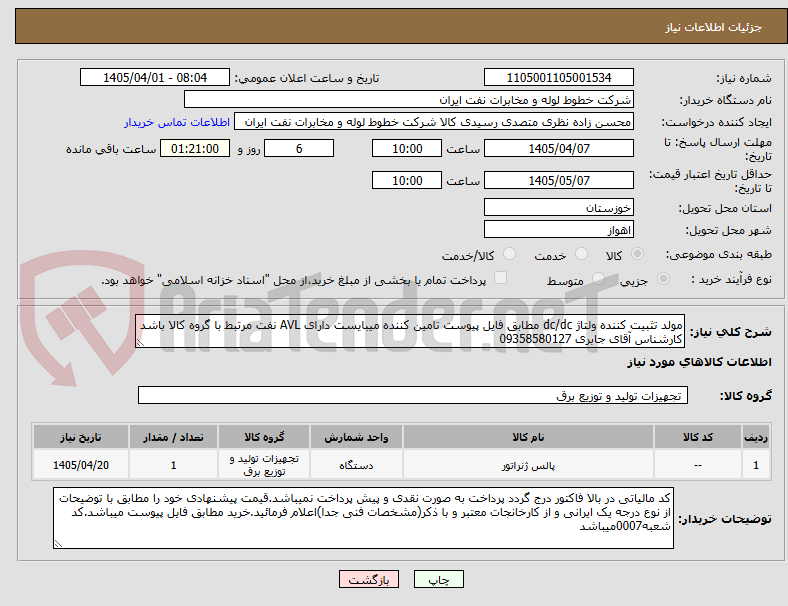Click the resize handle of buyer notes area
This screenshot has width=788, height=606.
58,543
